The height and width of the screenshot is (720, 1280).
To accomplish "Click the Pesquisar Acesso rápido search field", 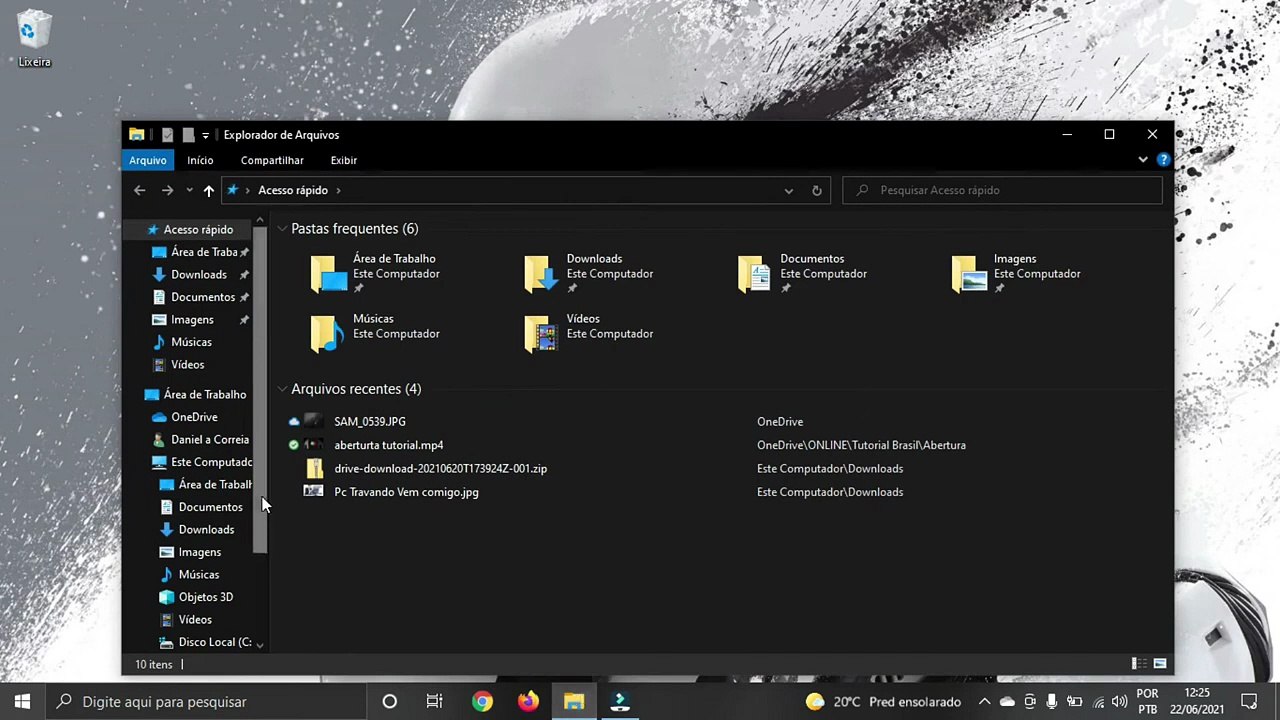I will [x=1003, y=190].
